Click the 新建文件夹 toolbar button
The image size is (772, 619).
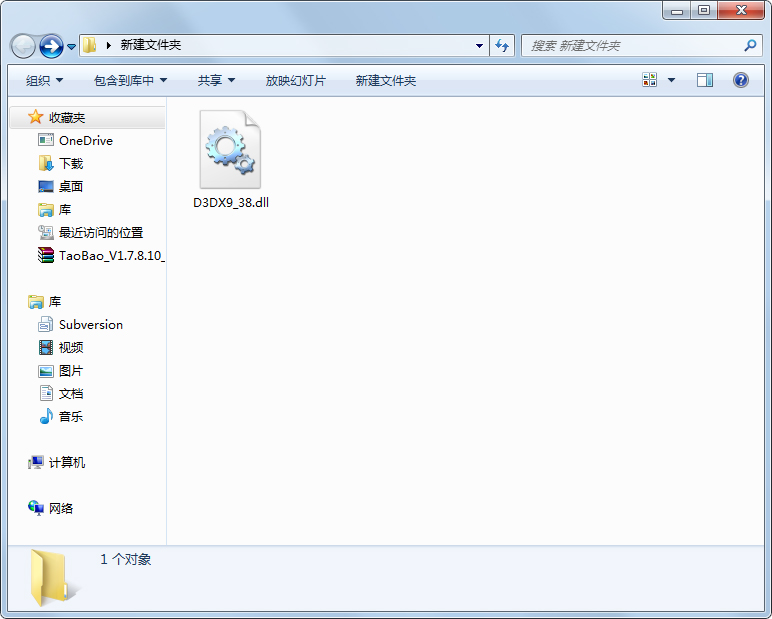pyautogui.click(x=385, y=80)
